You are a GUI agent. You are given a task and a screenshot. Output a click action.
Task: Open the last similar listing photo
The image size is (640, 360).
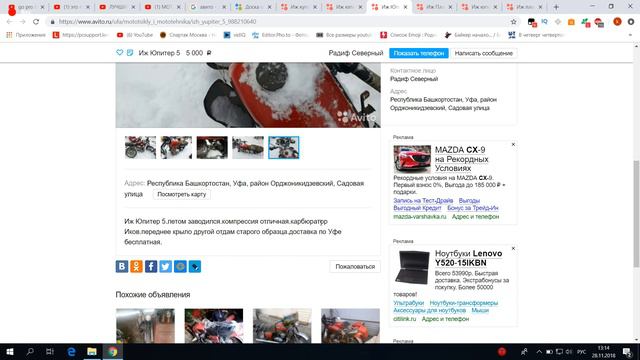click(350, 326)
